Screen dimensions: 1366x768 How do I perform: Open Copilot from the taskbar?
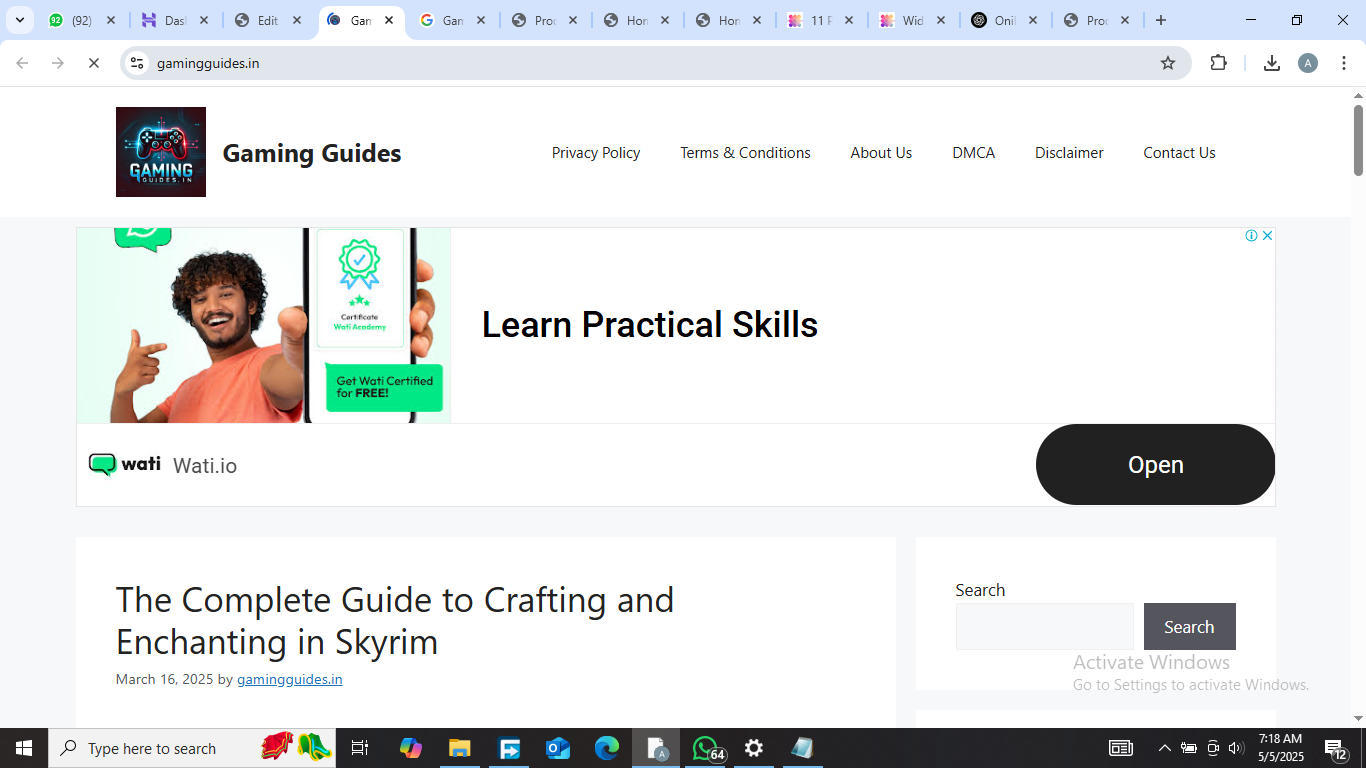410,748
